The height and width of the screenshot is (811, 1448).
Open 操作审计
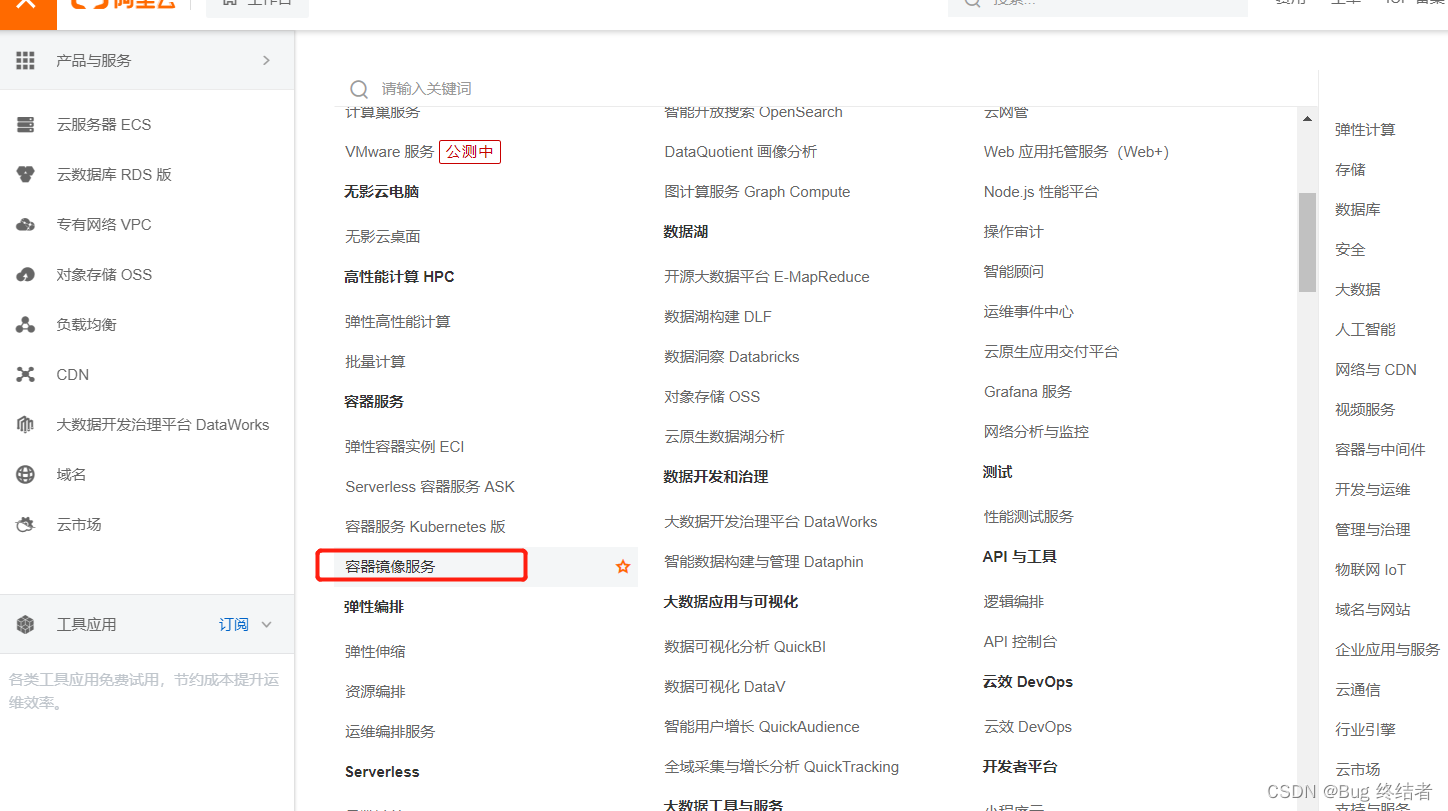click(x=1013, y=232)
